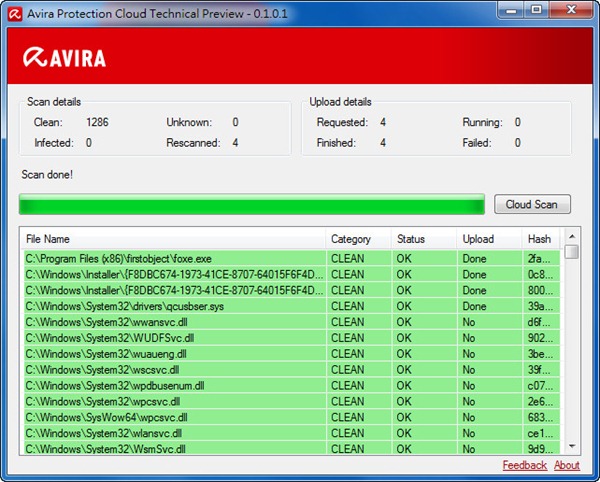Click the scrollbar down arrow
The image size is (600, 482).
pyautogui.click(x=571, y=445)
